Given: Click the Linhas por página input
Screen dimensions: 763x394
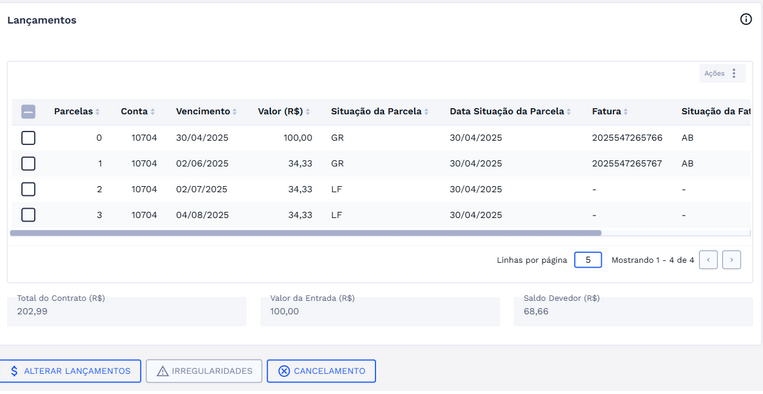Looking at the screenshot, I should tap(588, 260).
